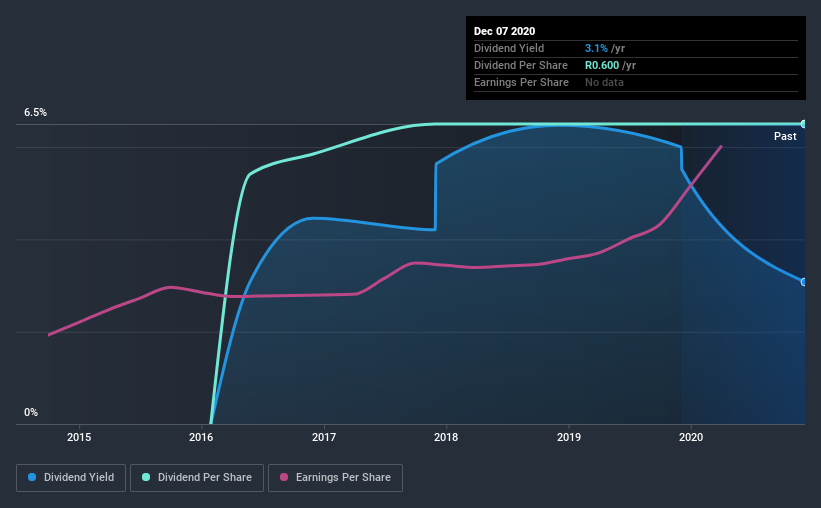The height and width of the screenshot is (508, 821).
Task: Select the teal endpoint marker at 6.5%
Action: [x=803, y=124]
